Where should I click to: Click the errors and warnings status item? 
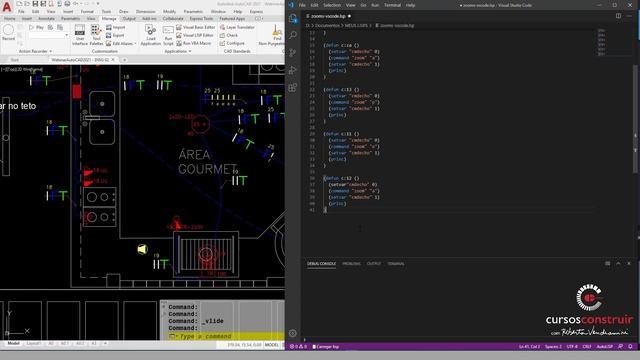pos(298,347)
